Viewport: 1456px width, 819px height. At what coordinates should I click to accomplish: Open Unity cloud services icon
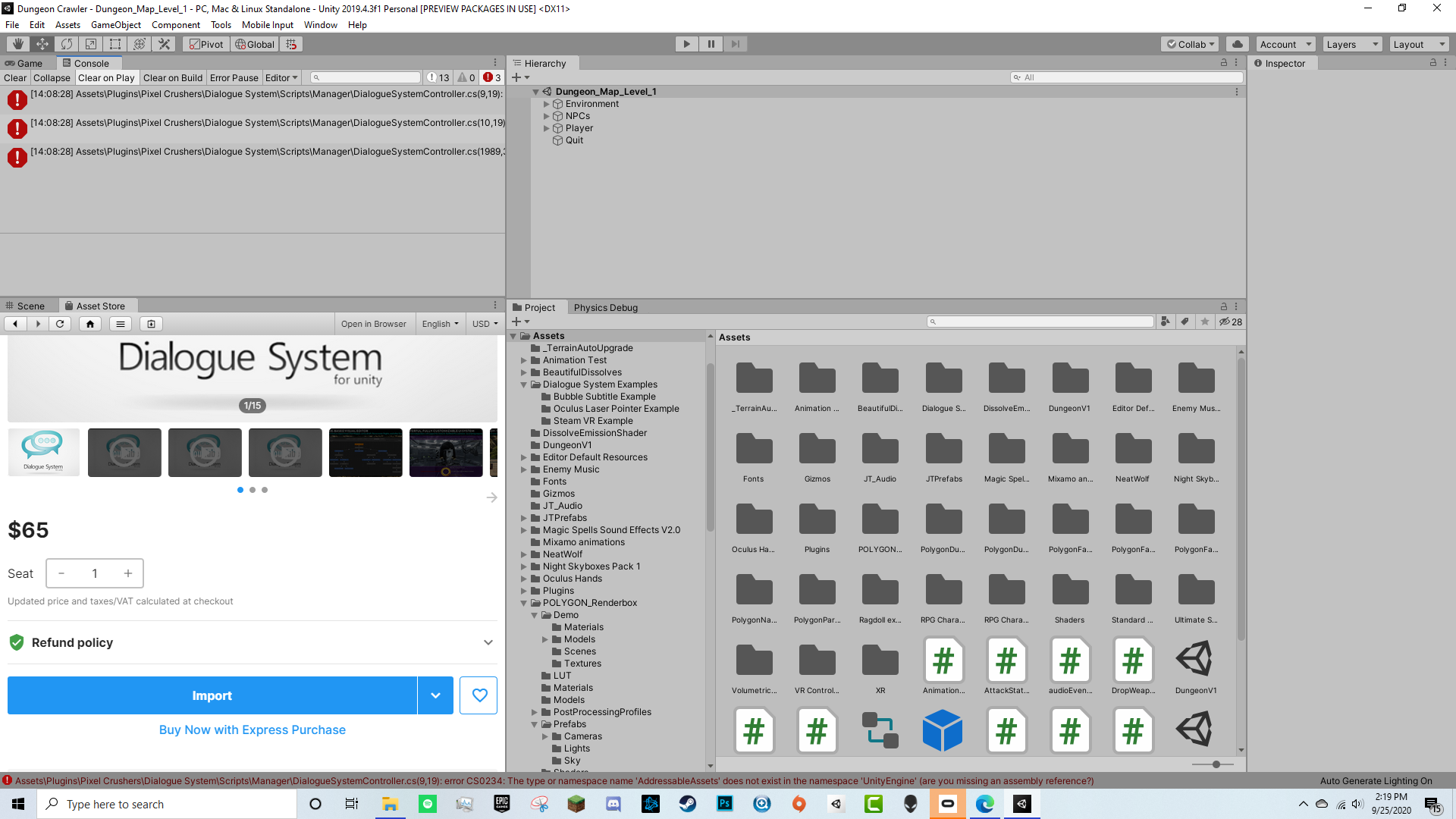tap(1237, 44)
